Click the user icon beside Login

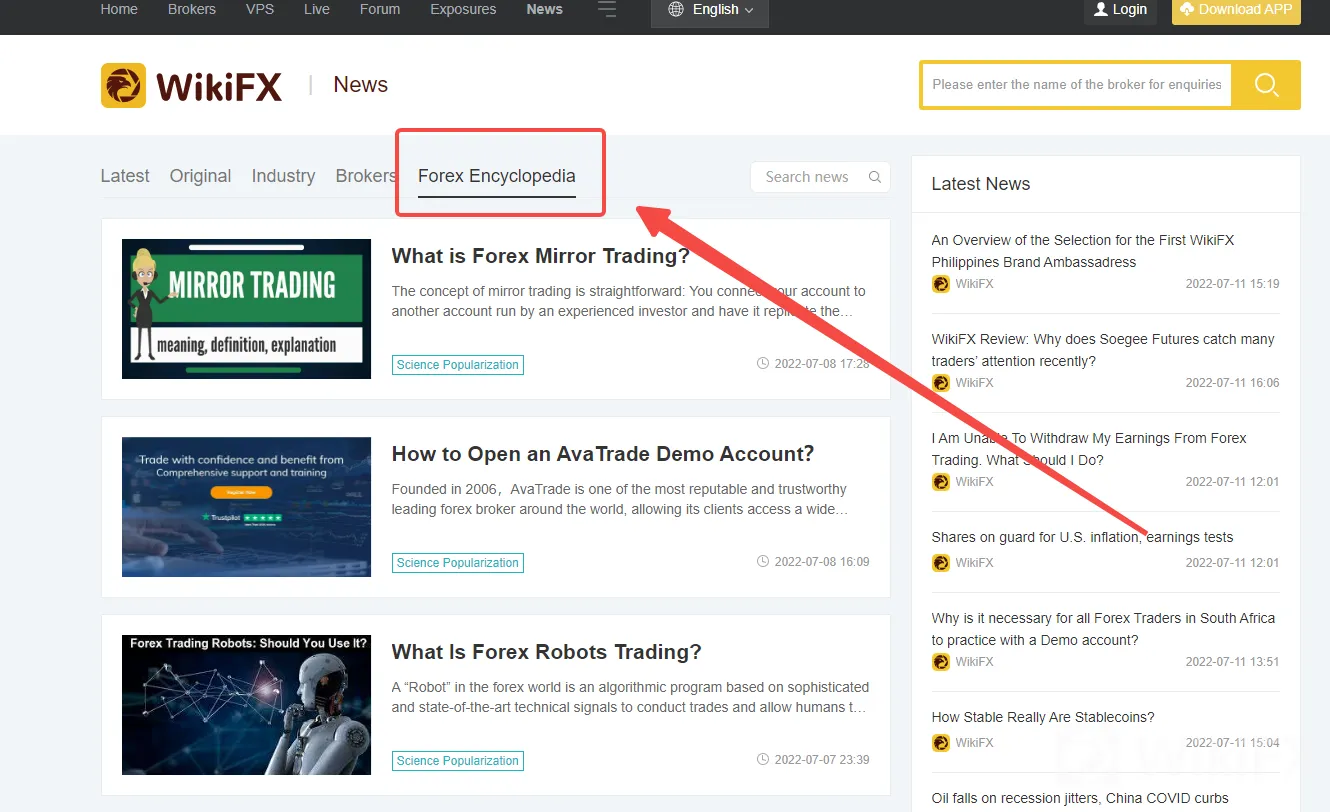[1101, 9]
